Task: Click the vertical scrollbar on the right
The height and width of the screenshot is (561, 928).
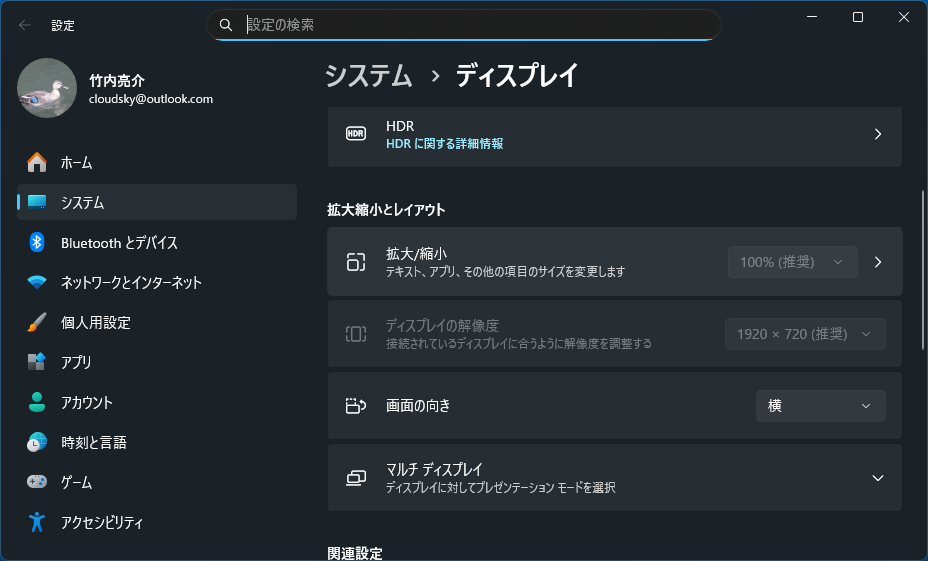Action: [923, 270]
